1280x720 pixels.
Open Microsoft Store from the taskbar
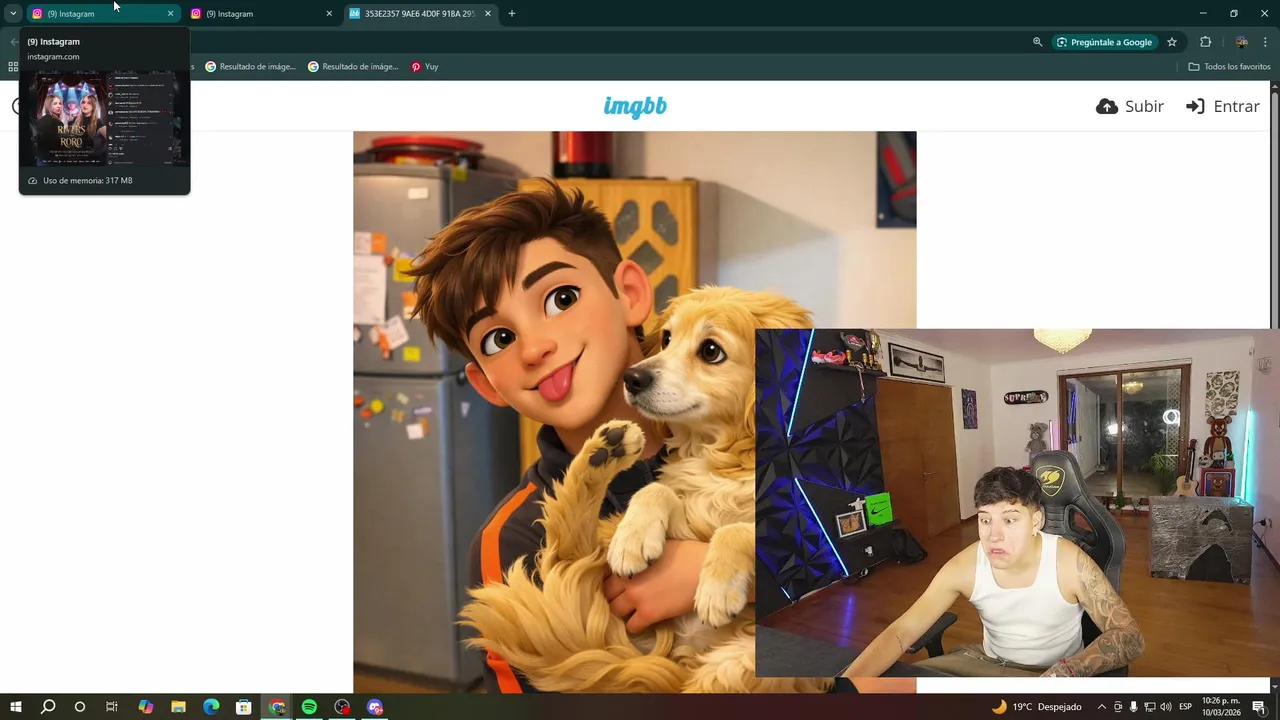(x=244, y=707)
